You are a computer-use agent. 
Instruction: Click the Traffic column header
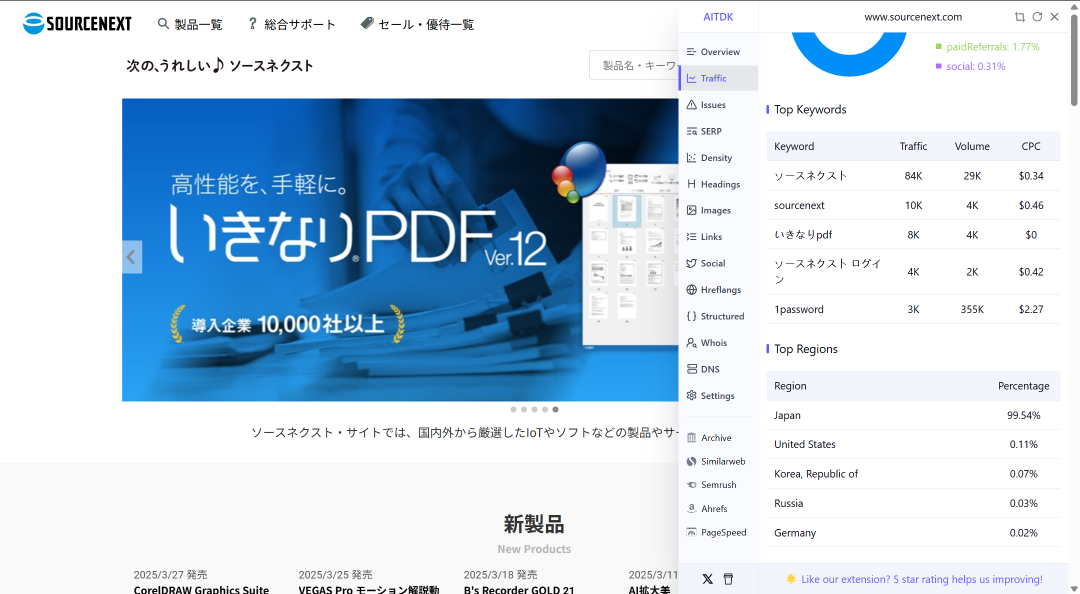click(913, 146)
